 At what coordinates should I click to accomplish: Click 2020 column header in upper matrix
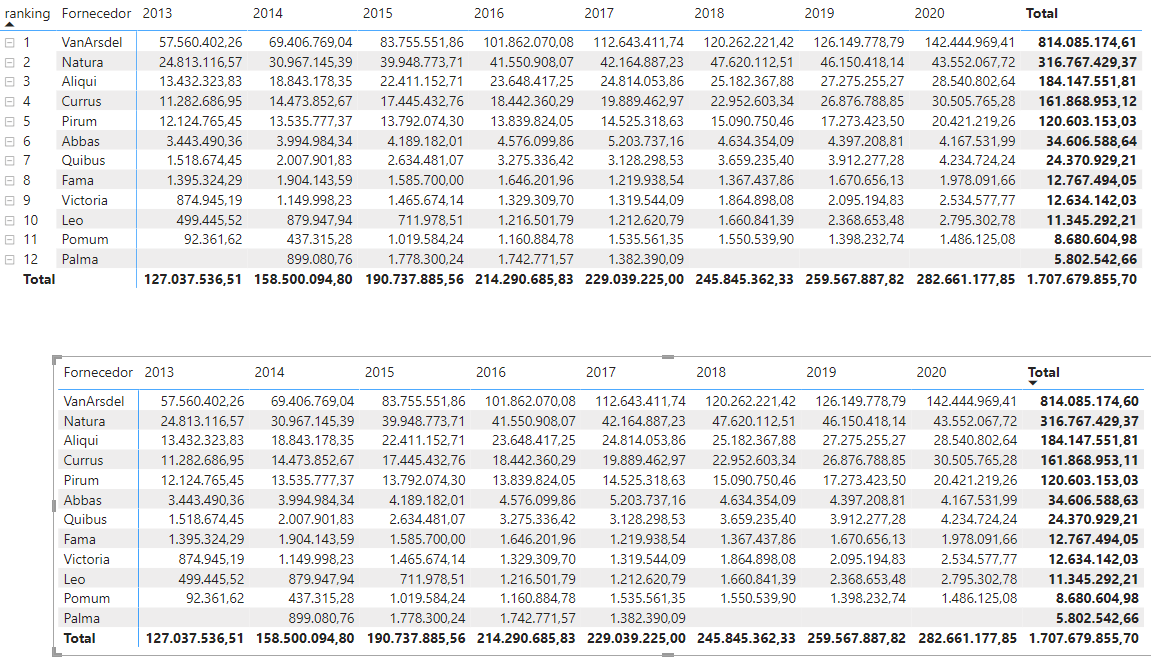pyautogui.click(x=929, y=13)
